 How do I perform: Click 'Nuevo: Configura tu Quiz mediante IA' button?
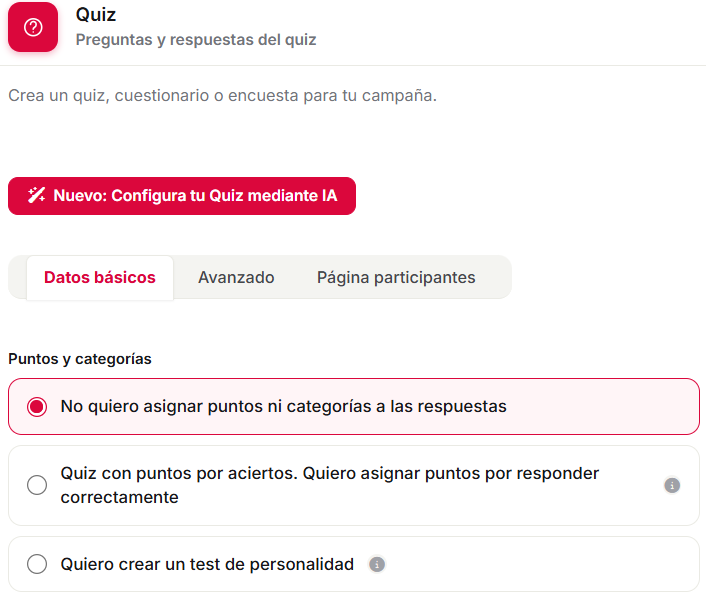[x=182, y=196]
